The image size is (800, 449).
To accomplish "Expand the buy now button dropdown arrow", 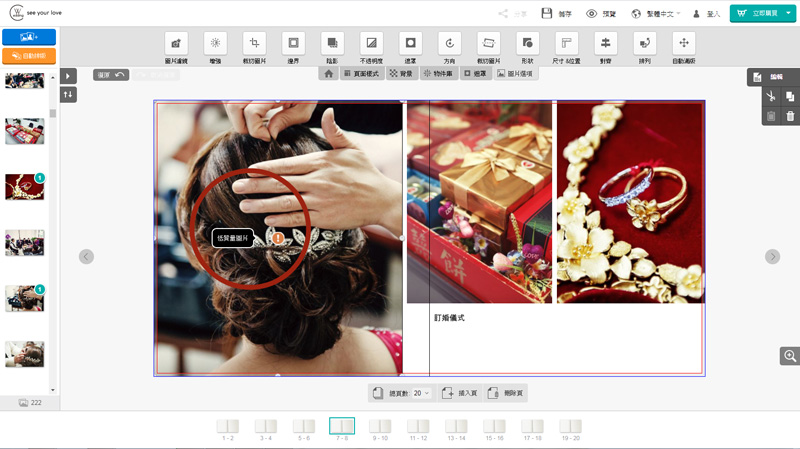I will (789, 14).
